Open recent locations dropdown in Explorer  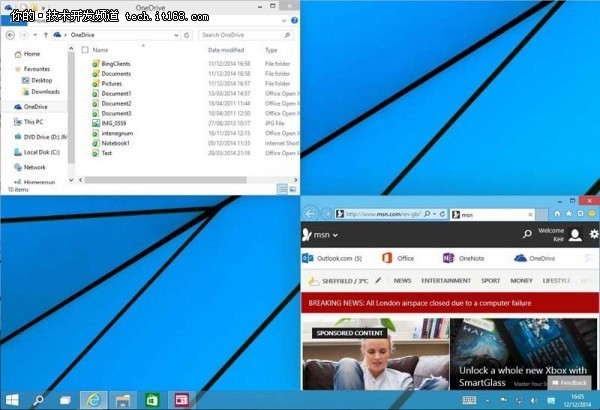34,34
